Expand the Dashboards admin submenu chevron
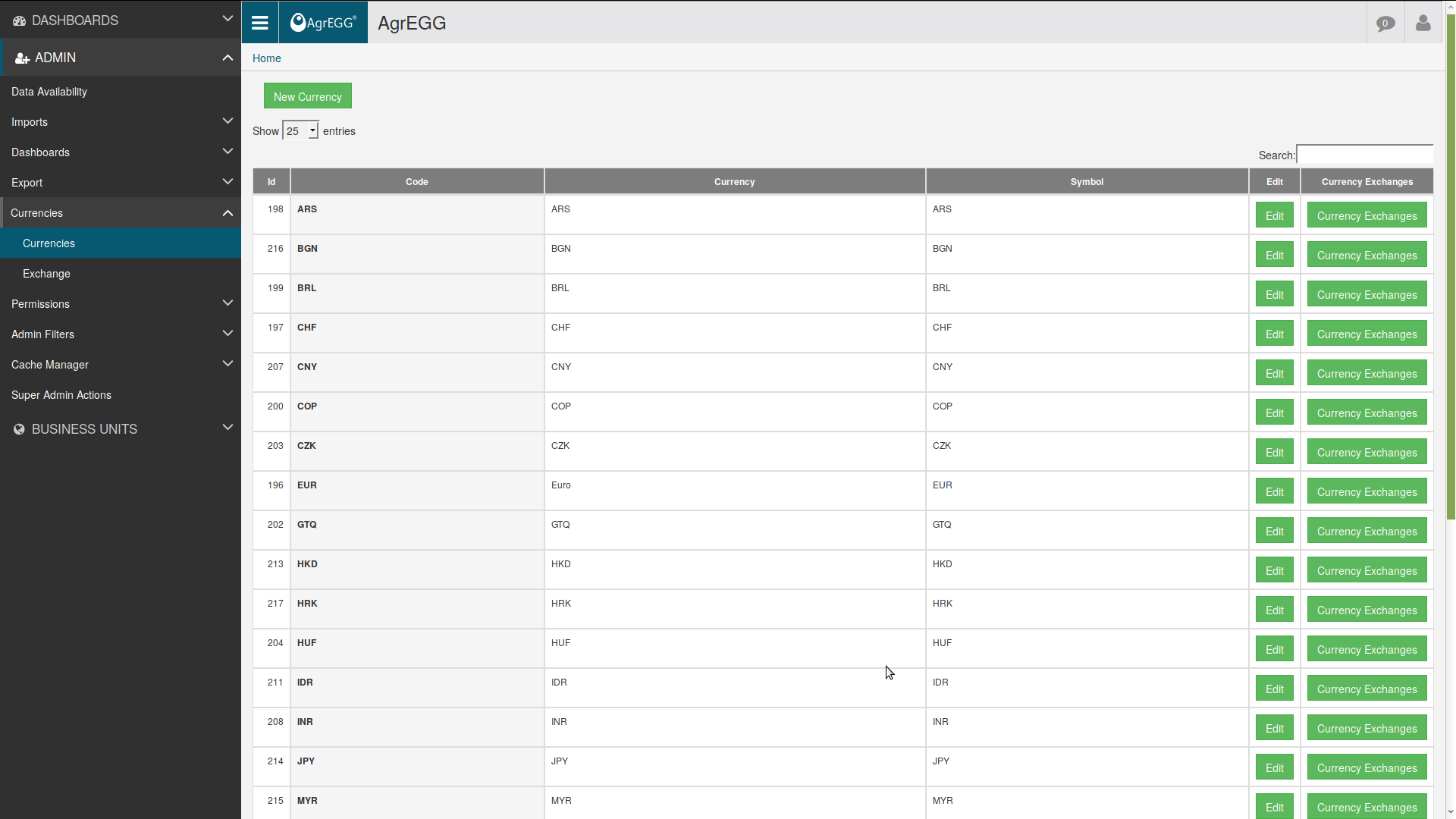The width and height of the screenshot is (1456, 819). 227,151
